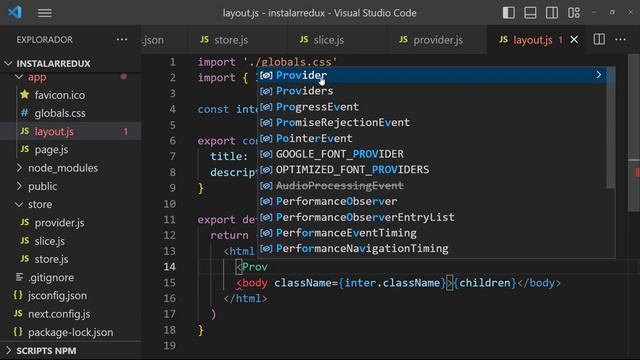Click 'title:' property on line 7
Viewport: 640px width, 360px height.
[x=229, y=156]
